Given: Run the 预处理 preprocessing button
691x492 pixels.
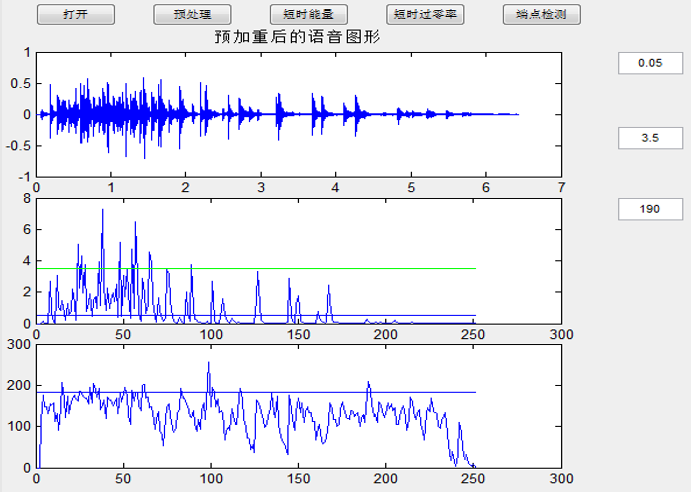Looking at the screenshot, I should point(192,15).
